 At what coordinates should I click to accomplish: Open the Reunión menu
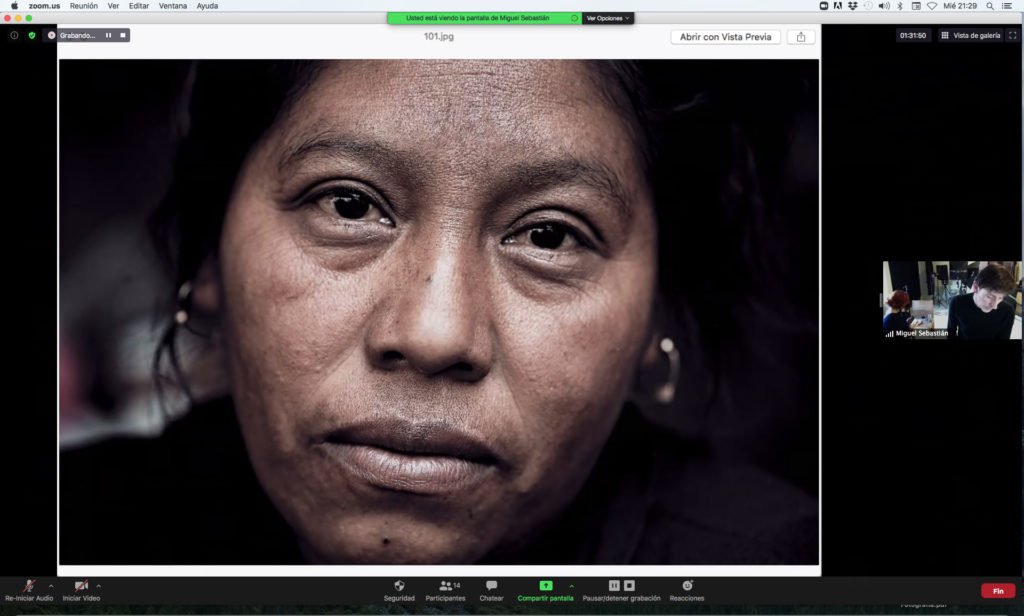[83, 6]
